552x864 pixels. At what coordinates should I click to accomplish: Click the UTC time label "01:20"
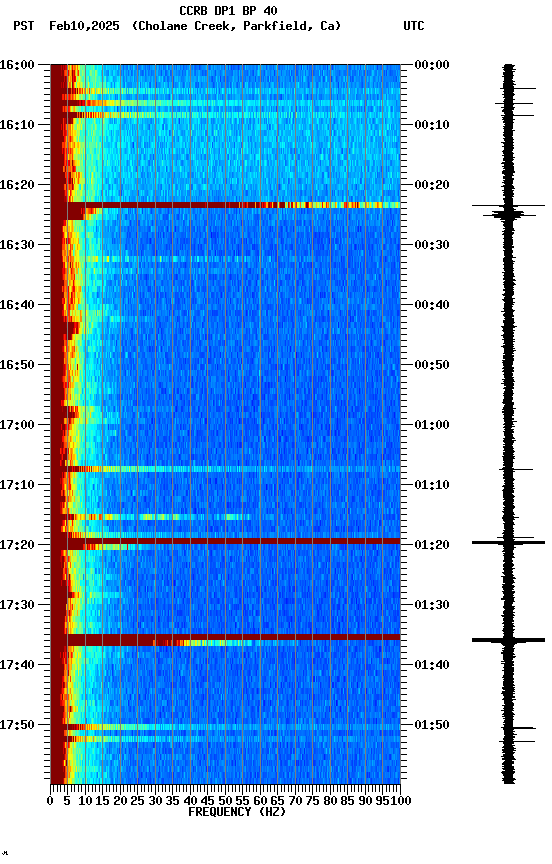(x=432, y=545)
